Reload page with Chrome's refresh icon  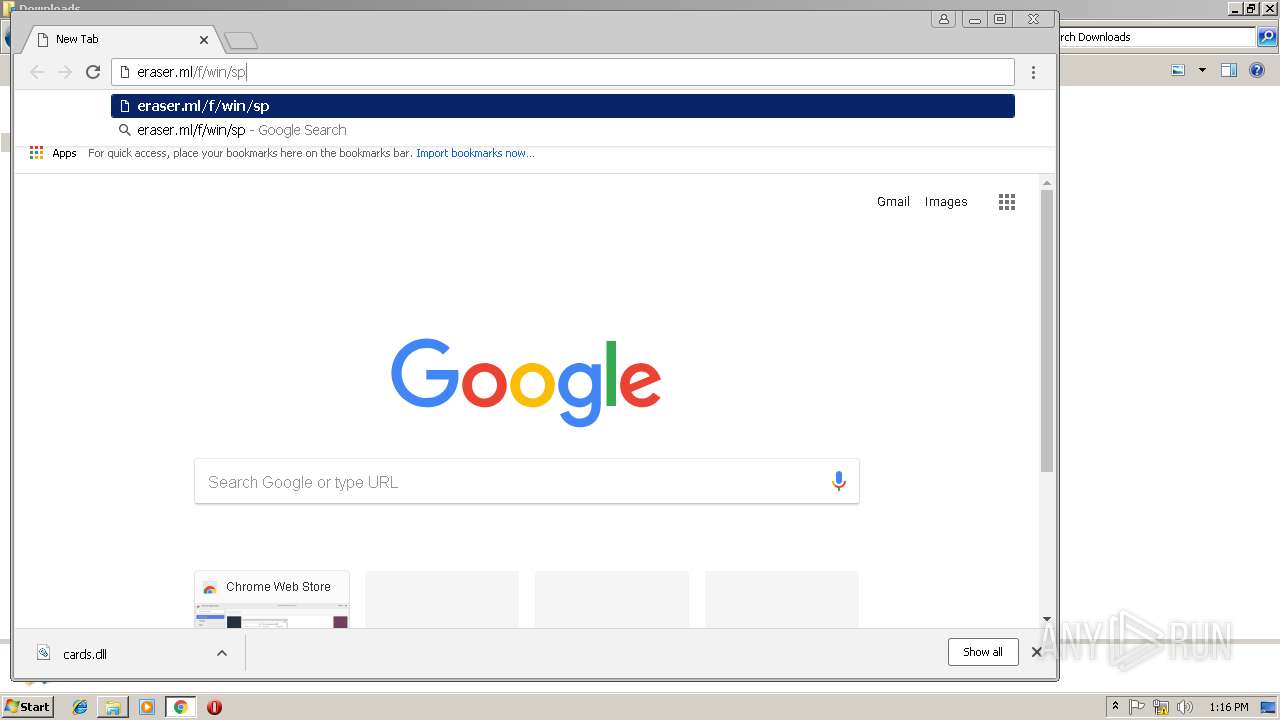coord(93,72)
